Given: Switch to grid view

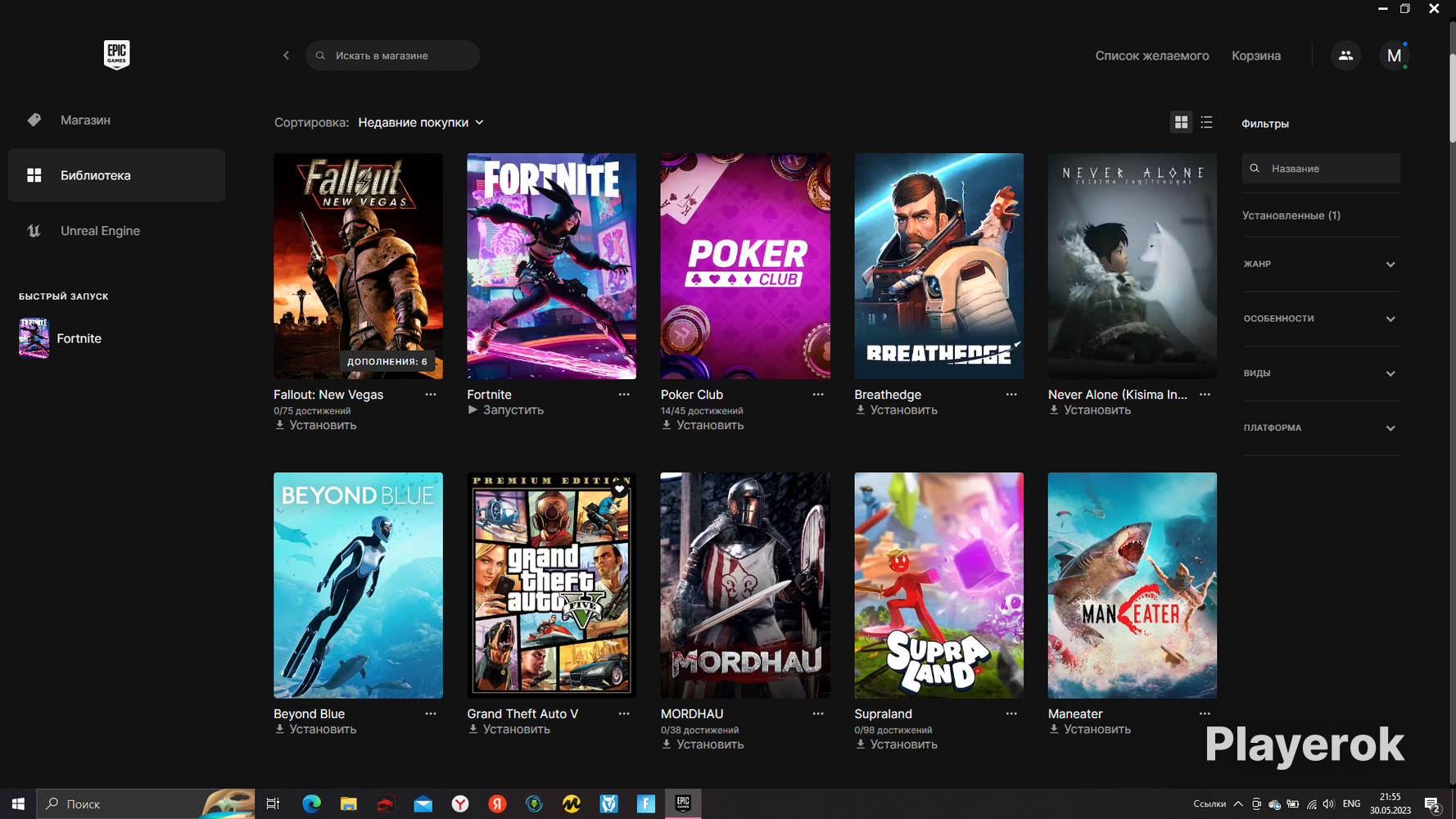Looking at the screenshot, I should coord(1181,122).
